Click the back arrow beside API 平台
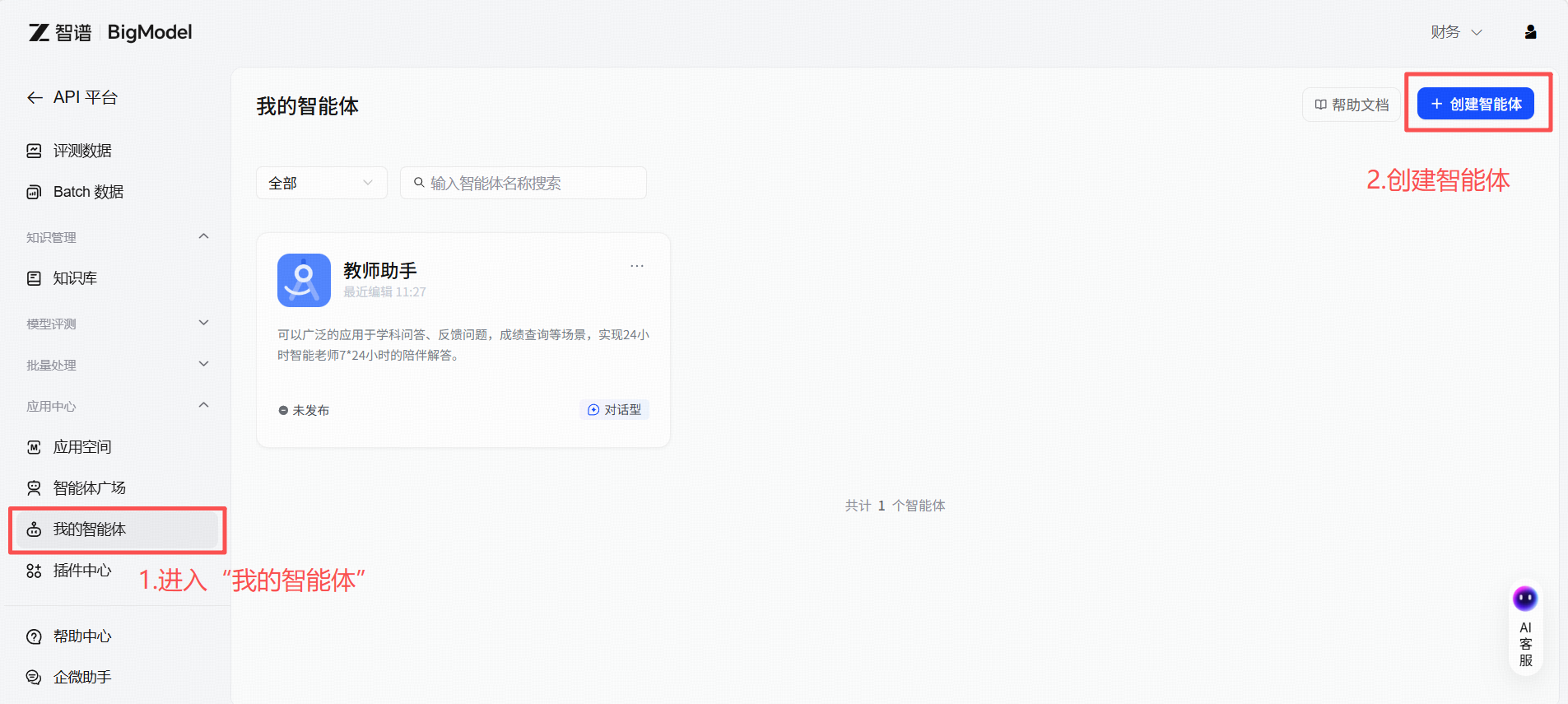The height and width of the screenshot is (704, 1568). click(x=35, y=98)
